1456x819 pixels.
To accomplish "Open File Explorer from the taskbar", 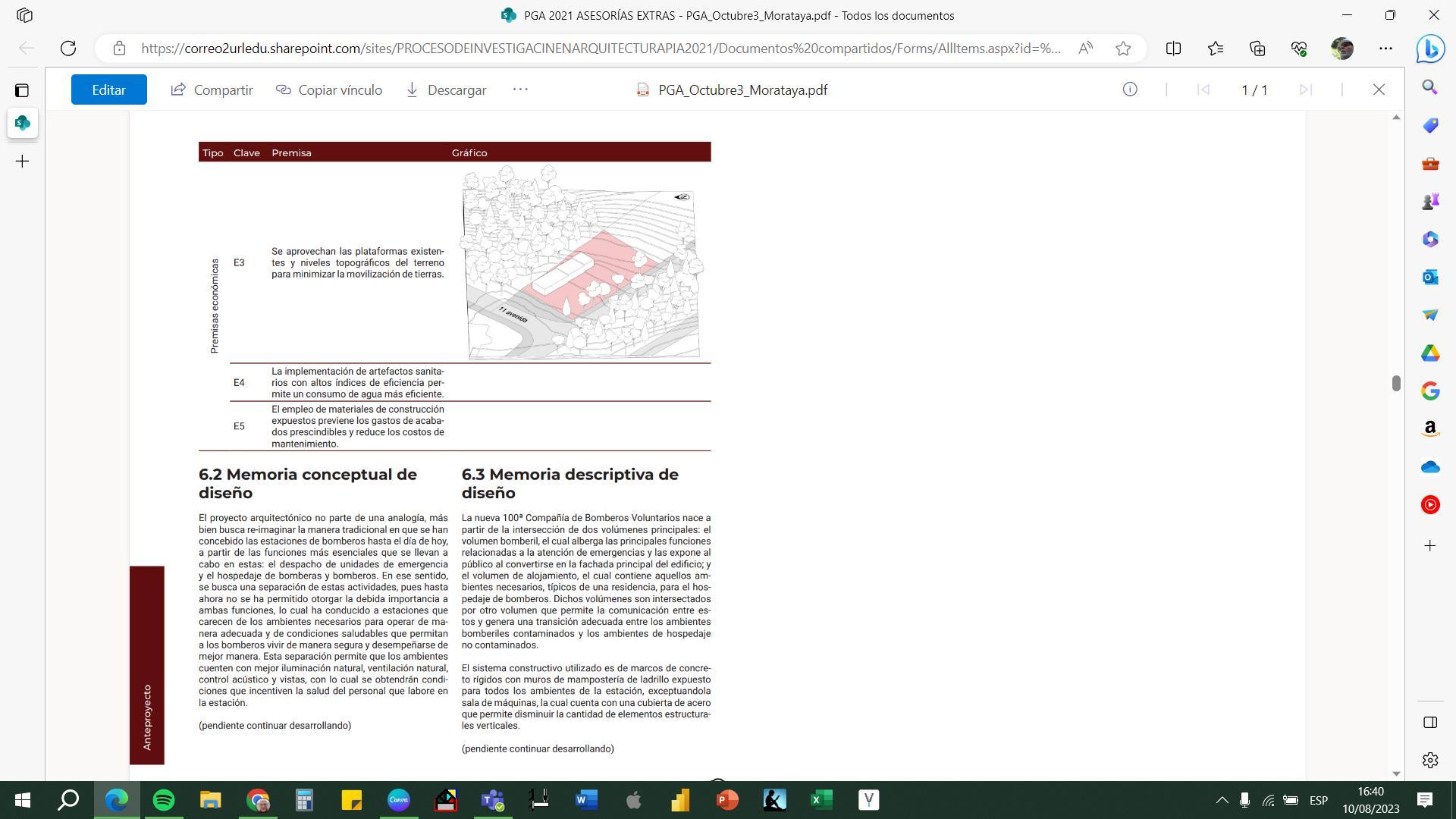I will (210, 799).
